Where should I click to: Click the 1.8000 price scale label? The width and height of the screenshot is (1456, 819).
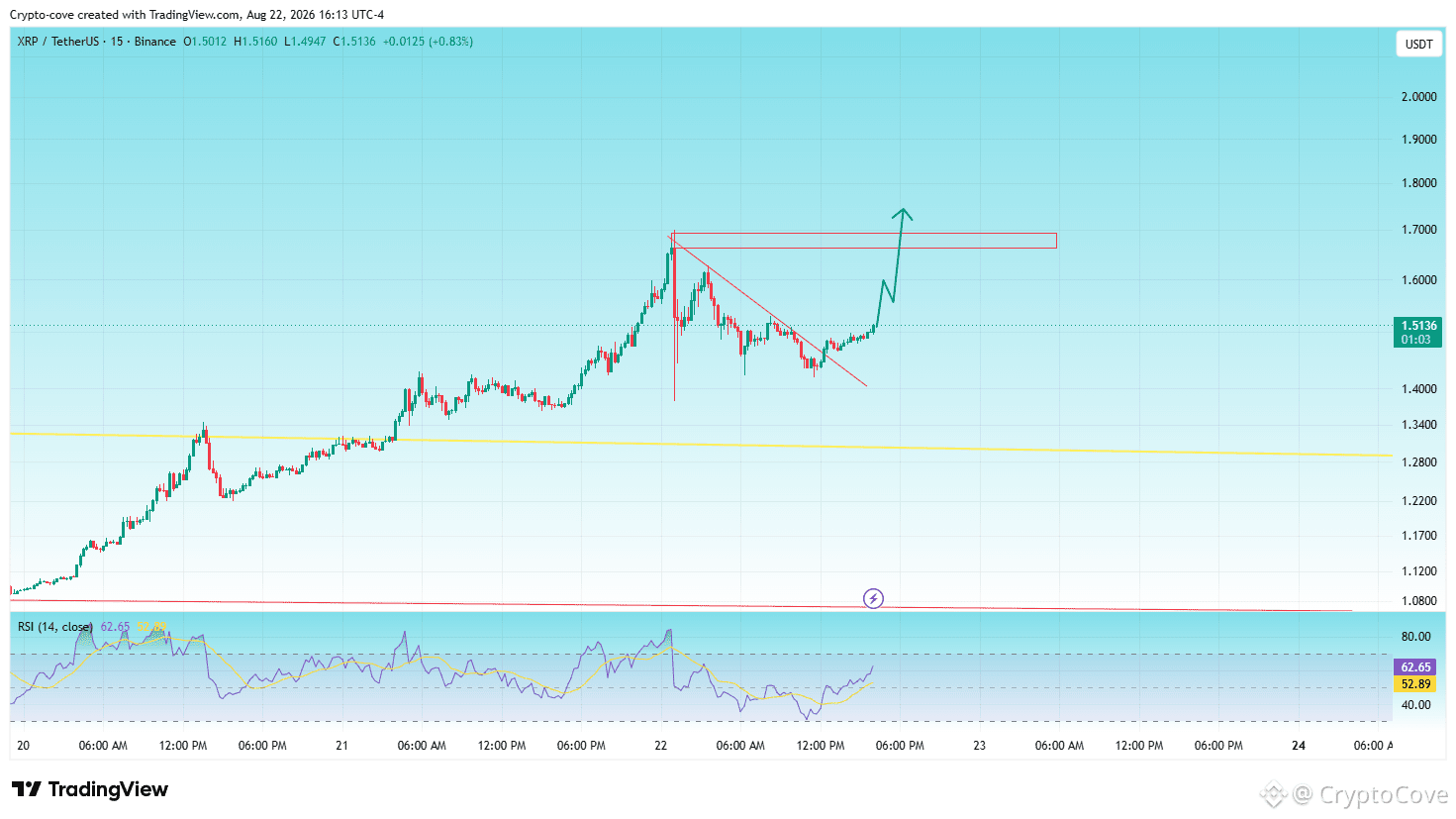click(x=1418, y=183)
